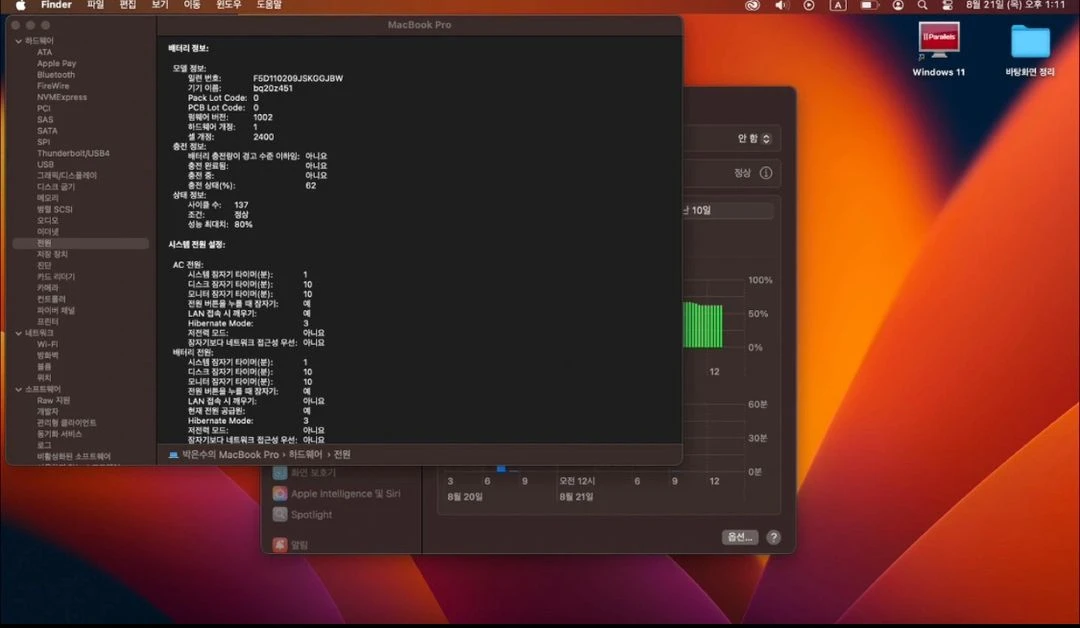The height and width of the screenshot is (628, 1080).
Task: Select Wi-Fi under 네트워크
Action: [x=48, y=344]
